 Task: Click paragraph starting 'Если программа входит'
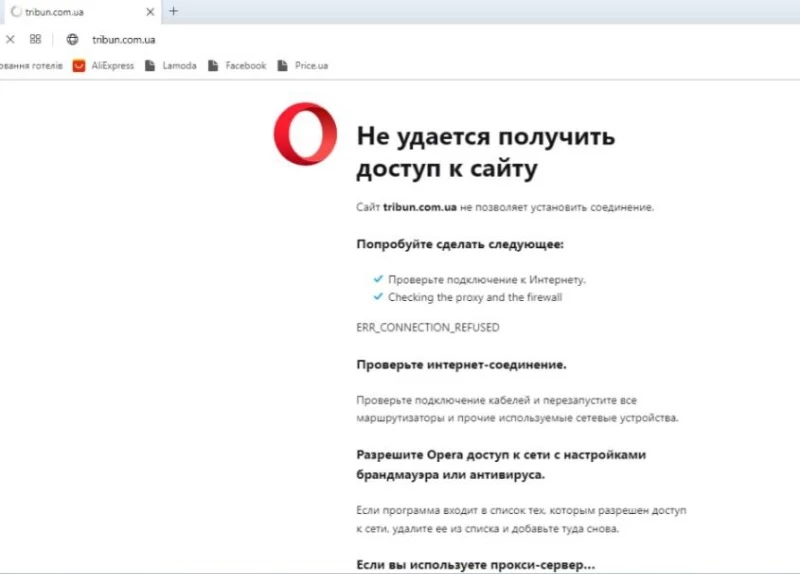point(521,519)
